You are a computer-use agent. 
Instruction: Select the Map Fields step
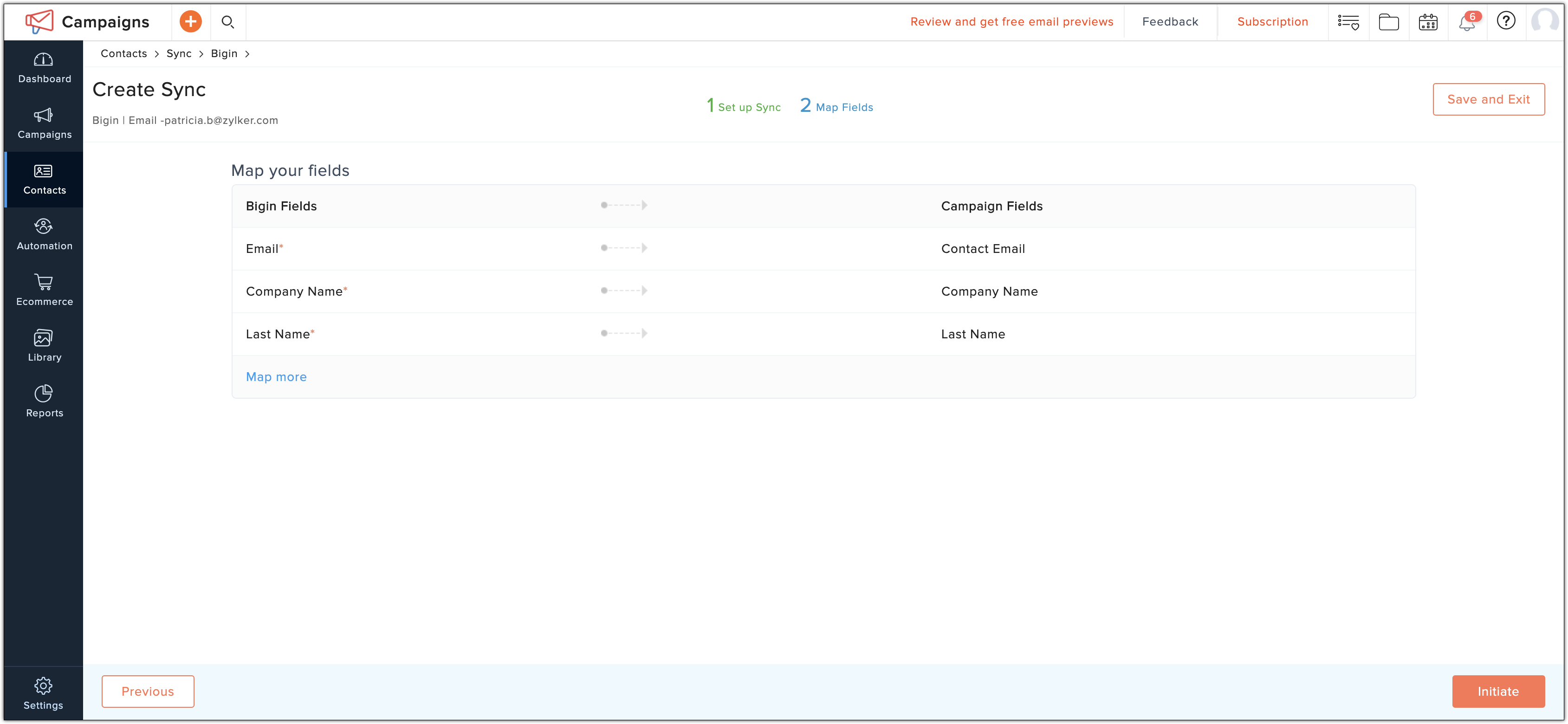(836, 106)
